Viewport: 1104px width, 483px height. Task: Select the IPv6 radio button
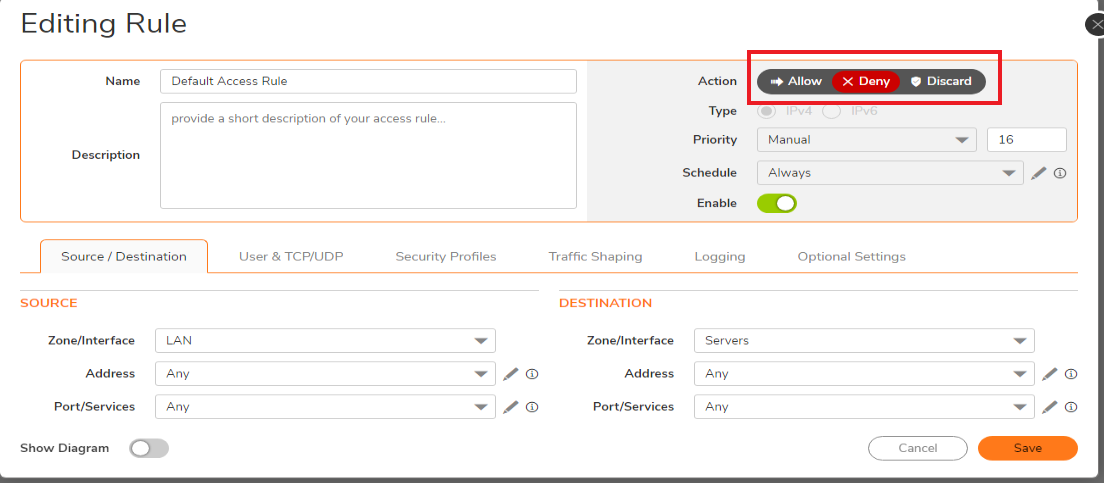point(831,110)
